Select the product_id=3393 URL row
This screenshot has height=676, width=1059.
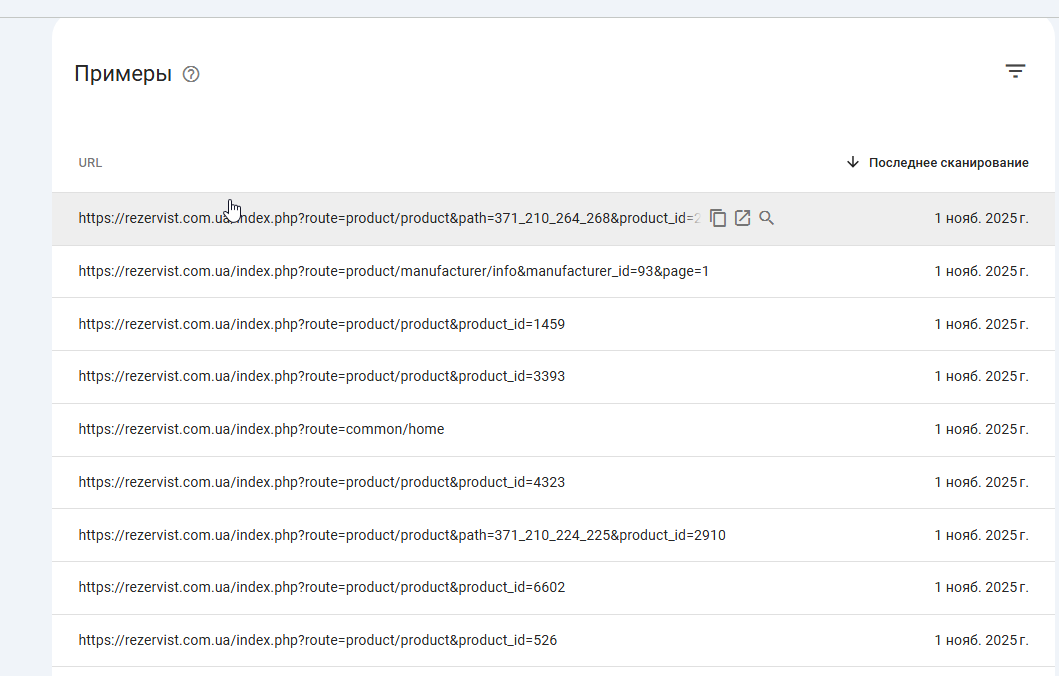click(x=321, y=376)
